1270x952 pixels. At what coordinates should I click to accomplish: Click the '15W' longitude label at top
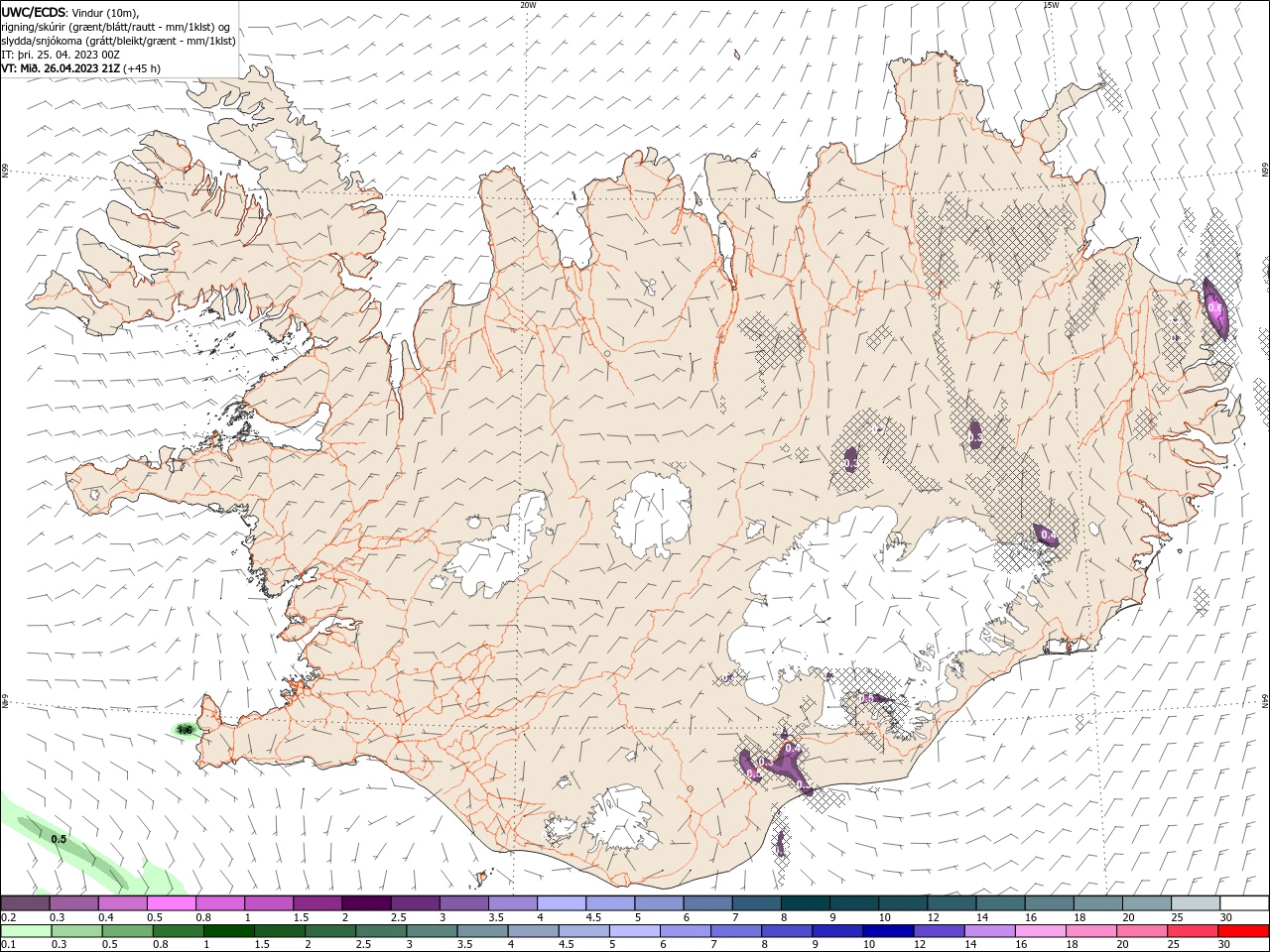coord(1051,5)
